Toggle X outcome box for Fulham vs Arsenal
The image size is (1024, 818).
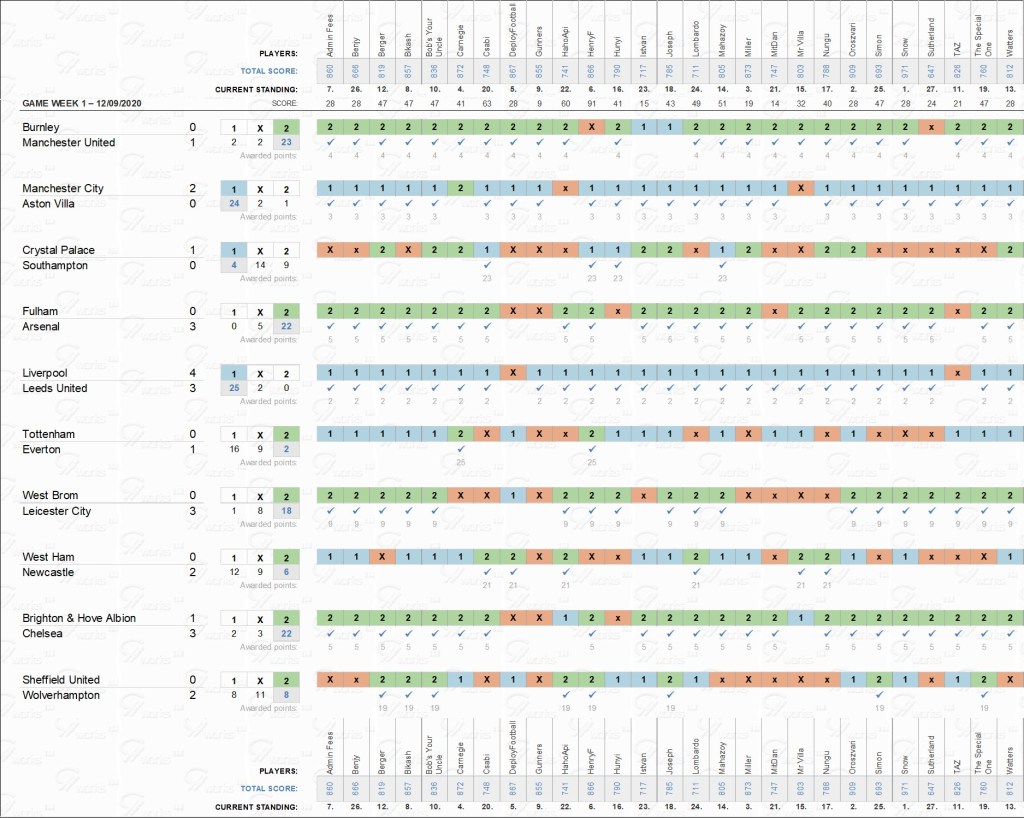click(x=260, y=312)
